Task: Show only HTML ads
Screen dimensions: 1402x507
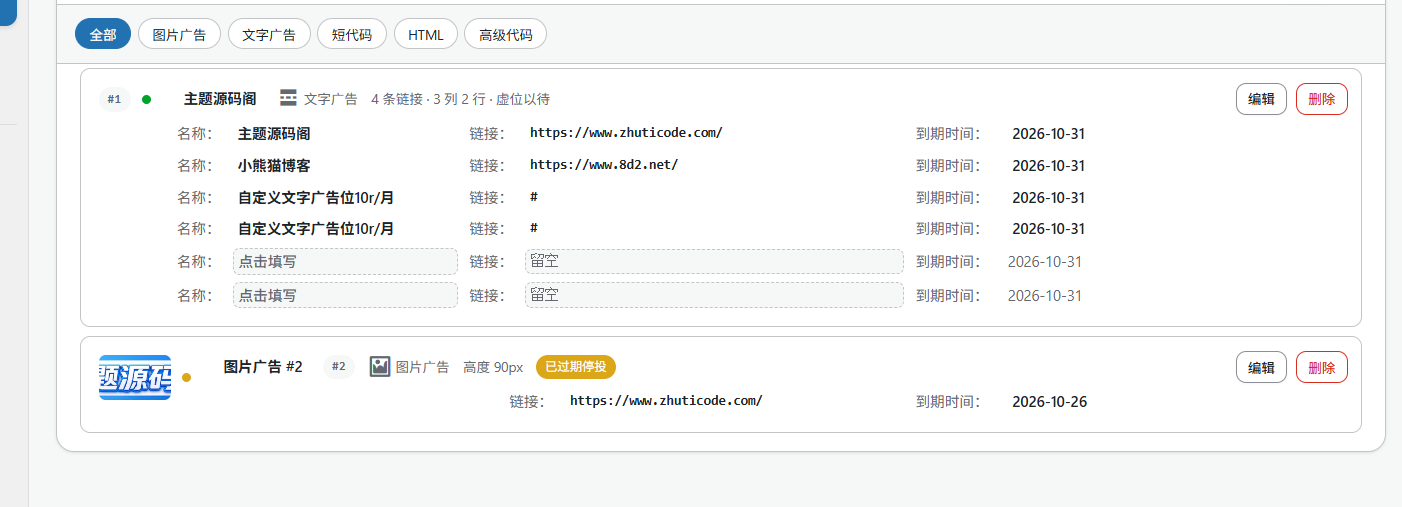Action: (426, 34)
